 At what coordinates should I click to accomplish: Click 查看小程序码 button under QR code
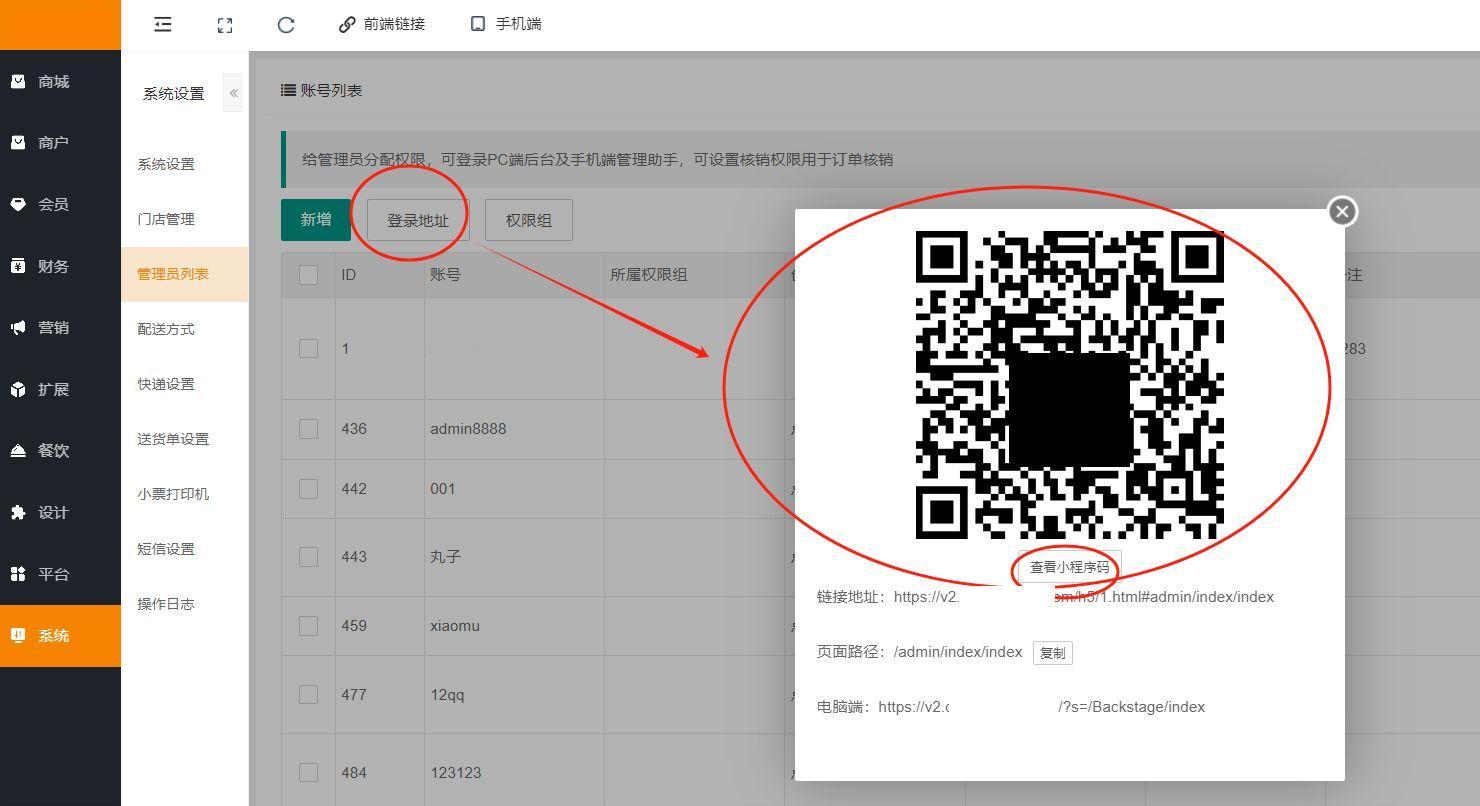pyautogui.click(x=1069, y=567)
